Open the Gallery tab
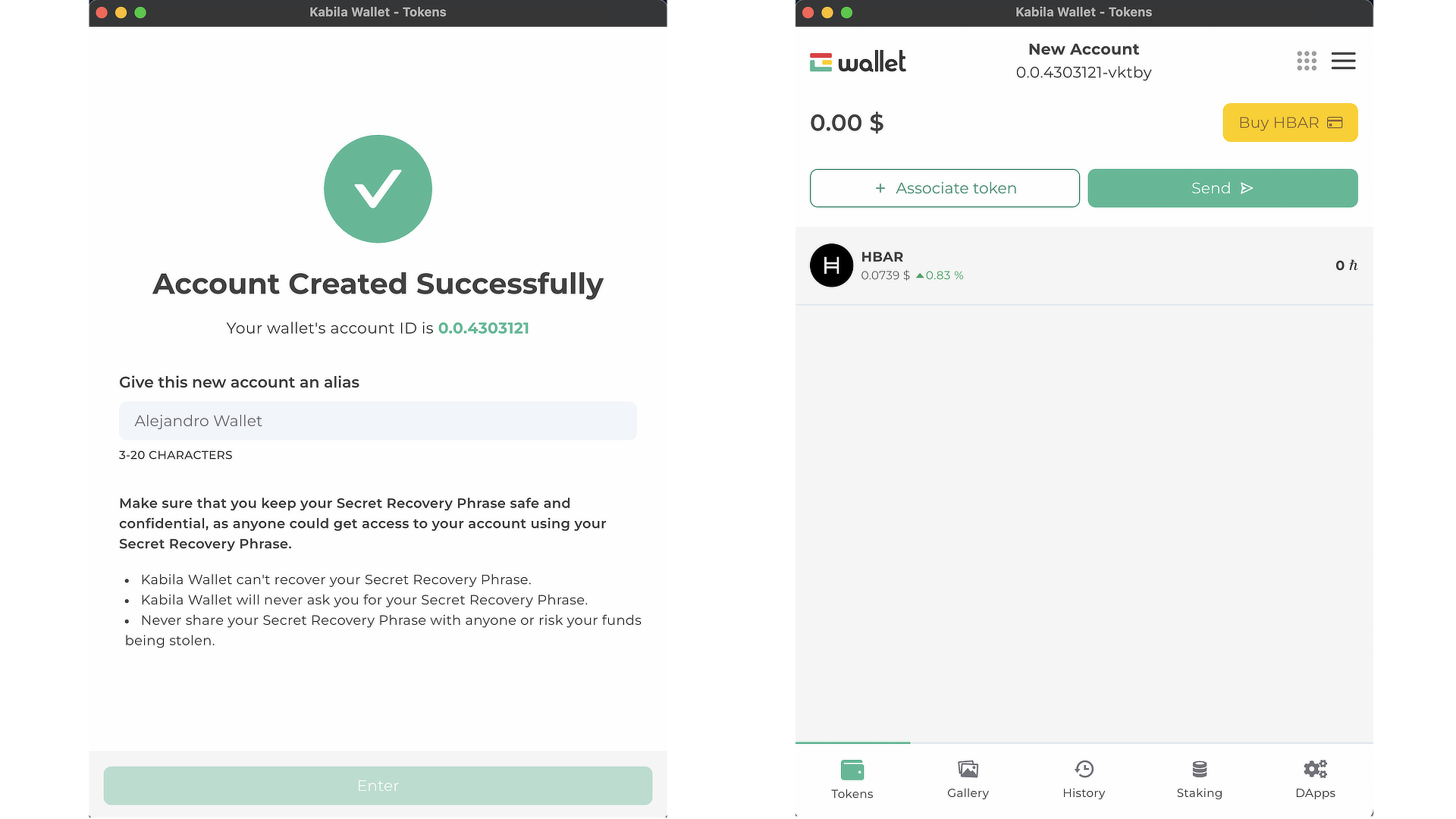This screenshot has height=819, width=1456. tap(968, 780)
